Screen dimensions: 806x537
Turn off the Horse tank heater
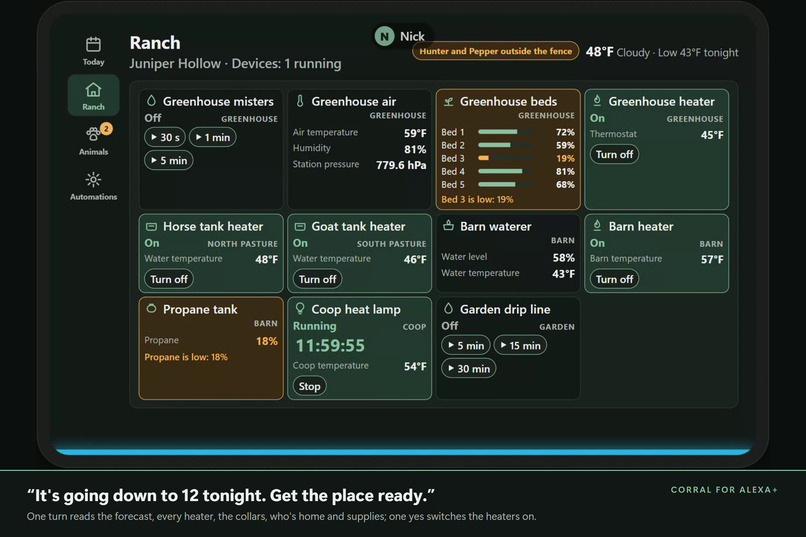click(169, 279)
